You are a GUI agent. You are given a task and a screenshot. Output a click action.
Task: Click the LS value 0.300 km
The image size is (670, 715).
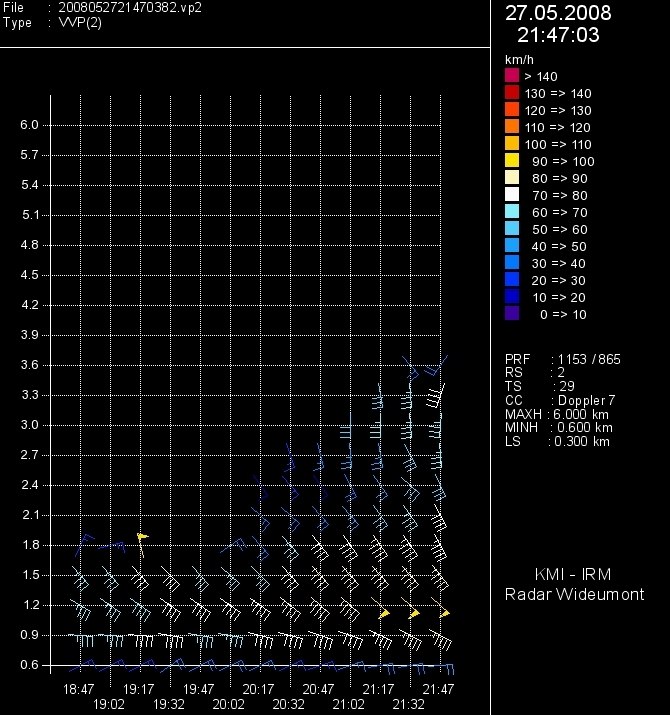(x=582, y=441)
